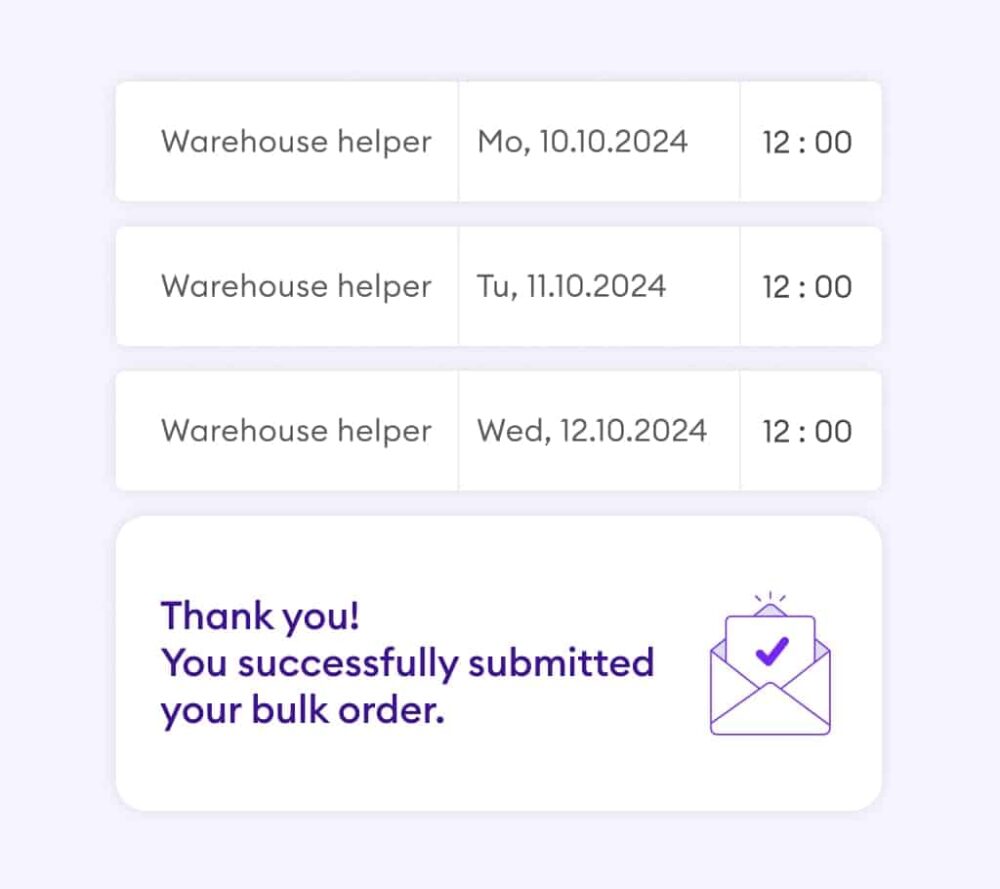Click the sparkle rays above the envelope
The image size is (1000, 889).
pos(770,598)
